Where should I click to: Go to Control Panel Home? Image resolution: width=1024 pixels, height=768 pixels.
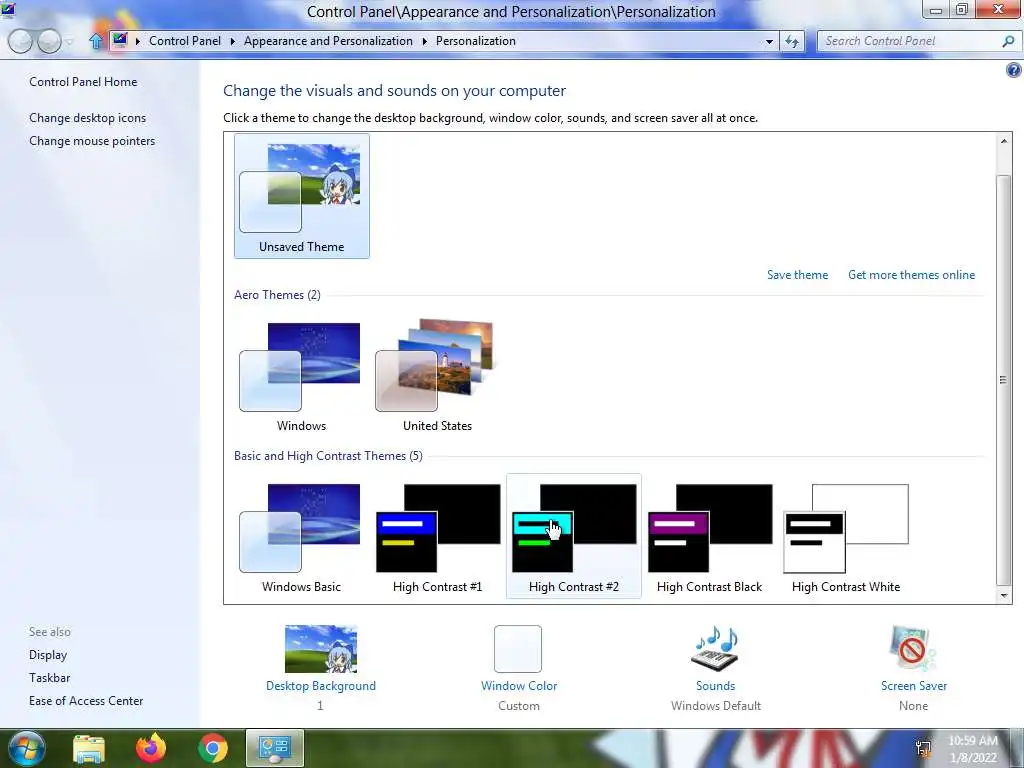(x=83, y=82)
